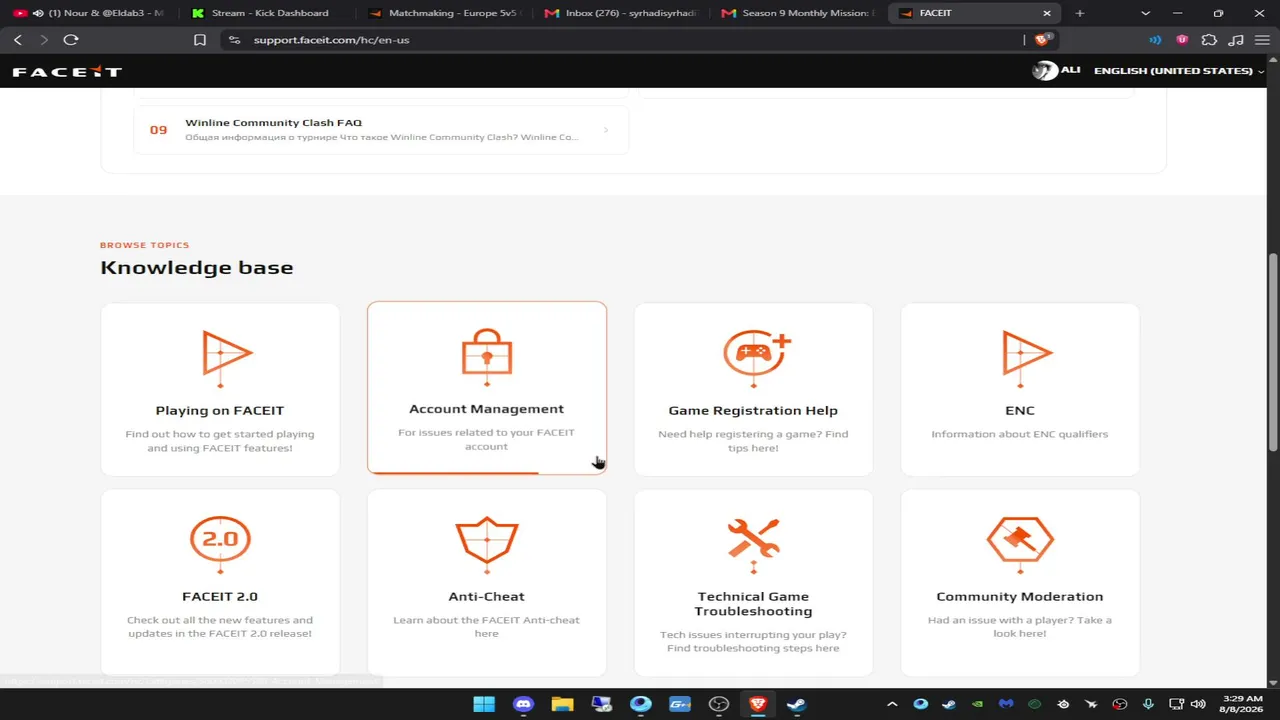Click the Game Registration Help gamepad icon

click(x=756, y=359)
